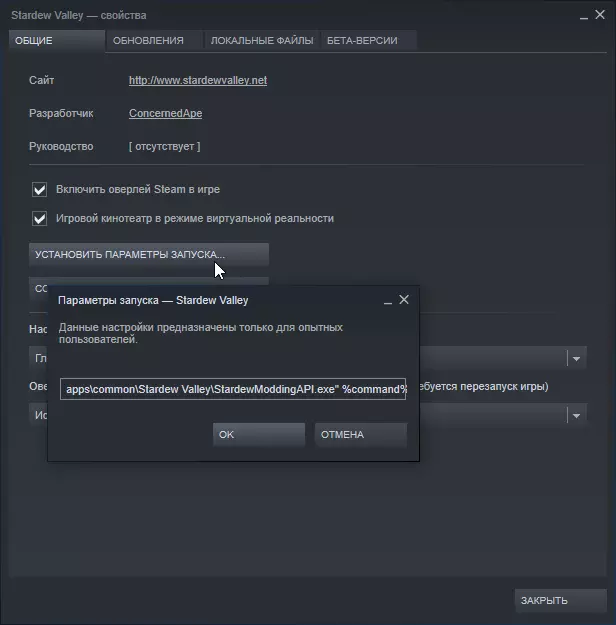Open the ConcernedApe developer link
616x625 pixels.
click(165, 113)
